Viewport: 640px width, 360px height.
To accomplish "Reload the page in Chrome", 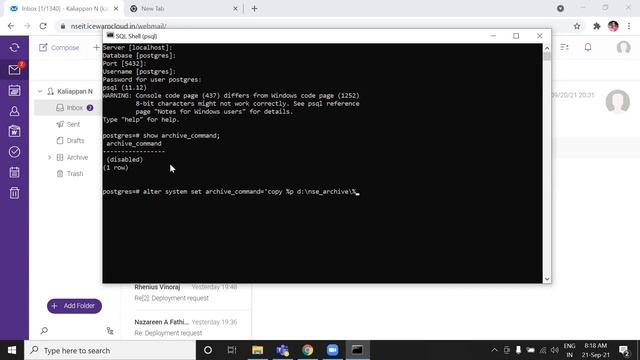I will point(43,26).
